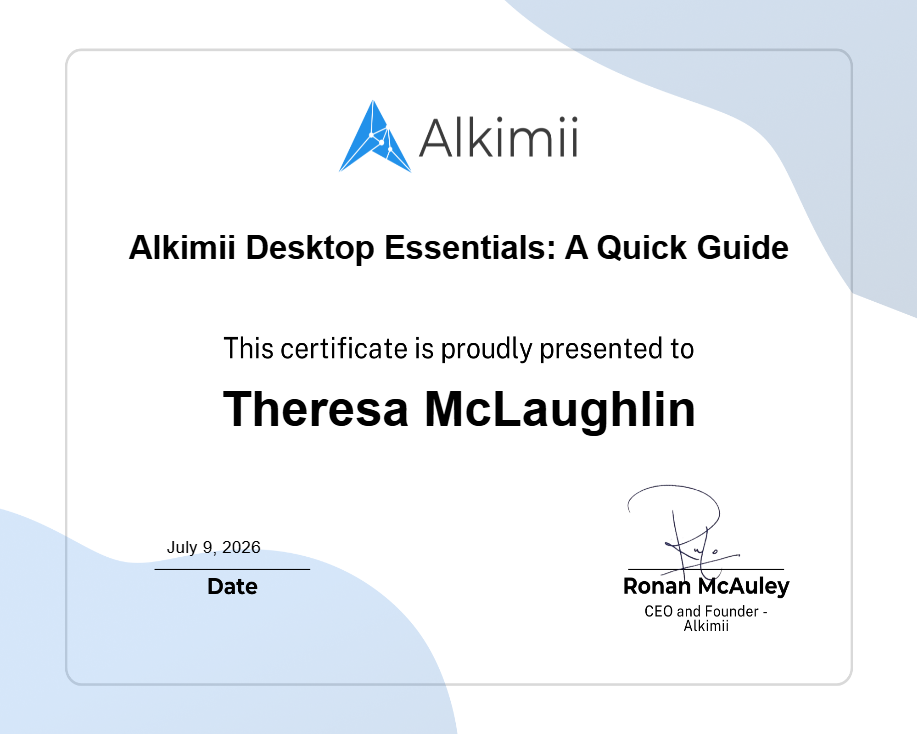Click the 'Date' label under the line
Viewport: 917px width, 734px height.
pos(232,587)
